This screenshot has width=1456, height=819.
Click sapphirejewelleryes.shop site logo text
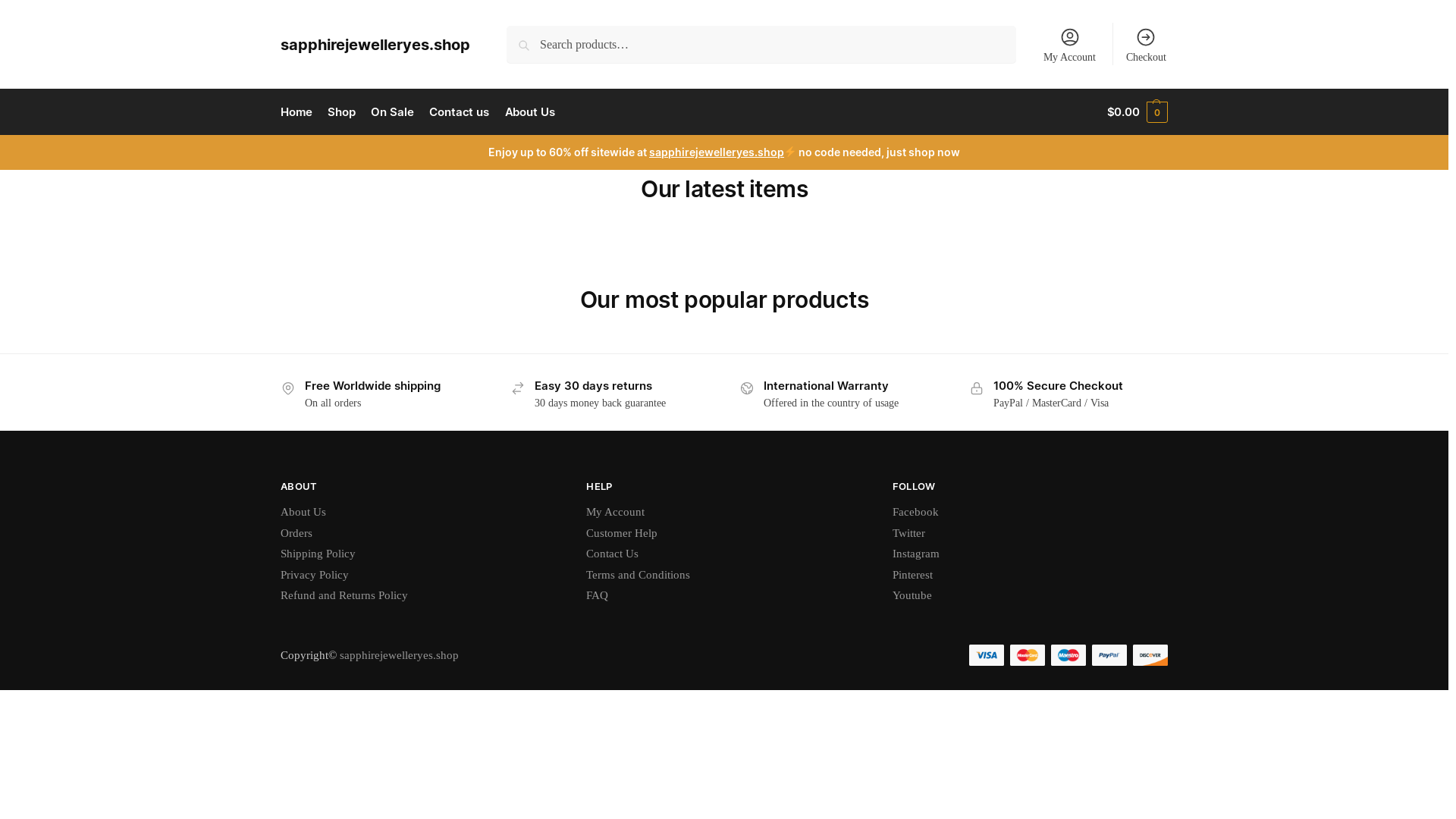(x=375, y=45)
